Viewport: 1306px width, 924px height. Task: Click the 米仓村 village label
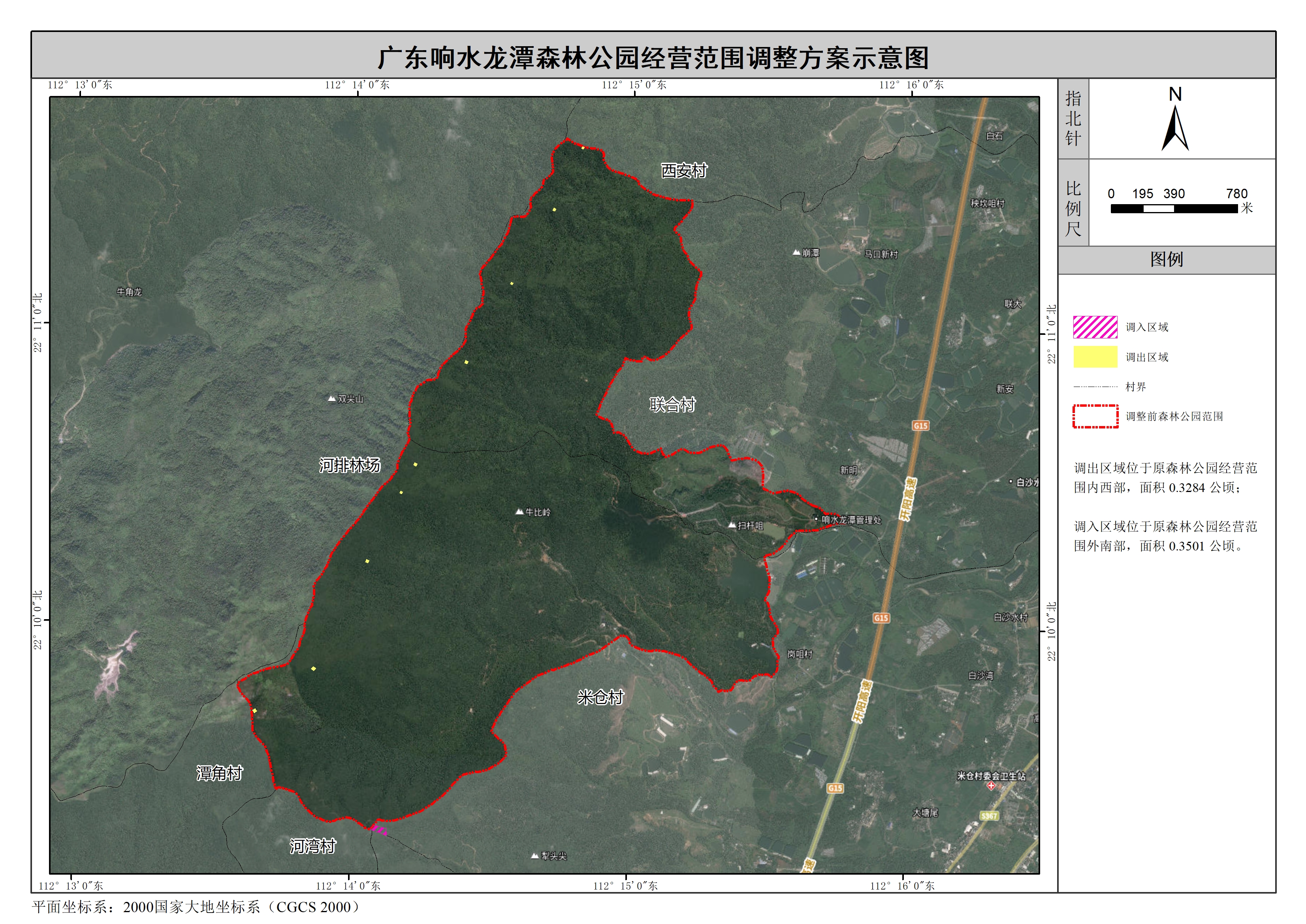click(x=600, y=697)
